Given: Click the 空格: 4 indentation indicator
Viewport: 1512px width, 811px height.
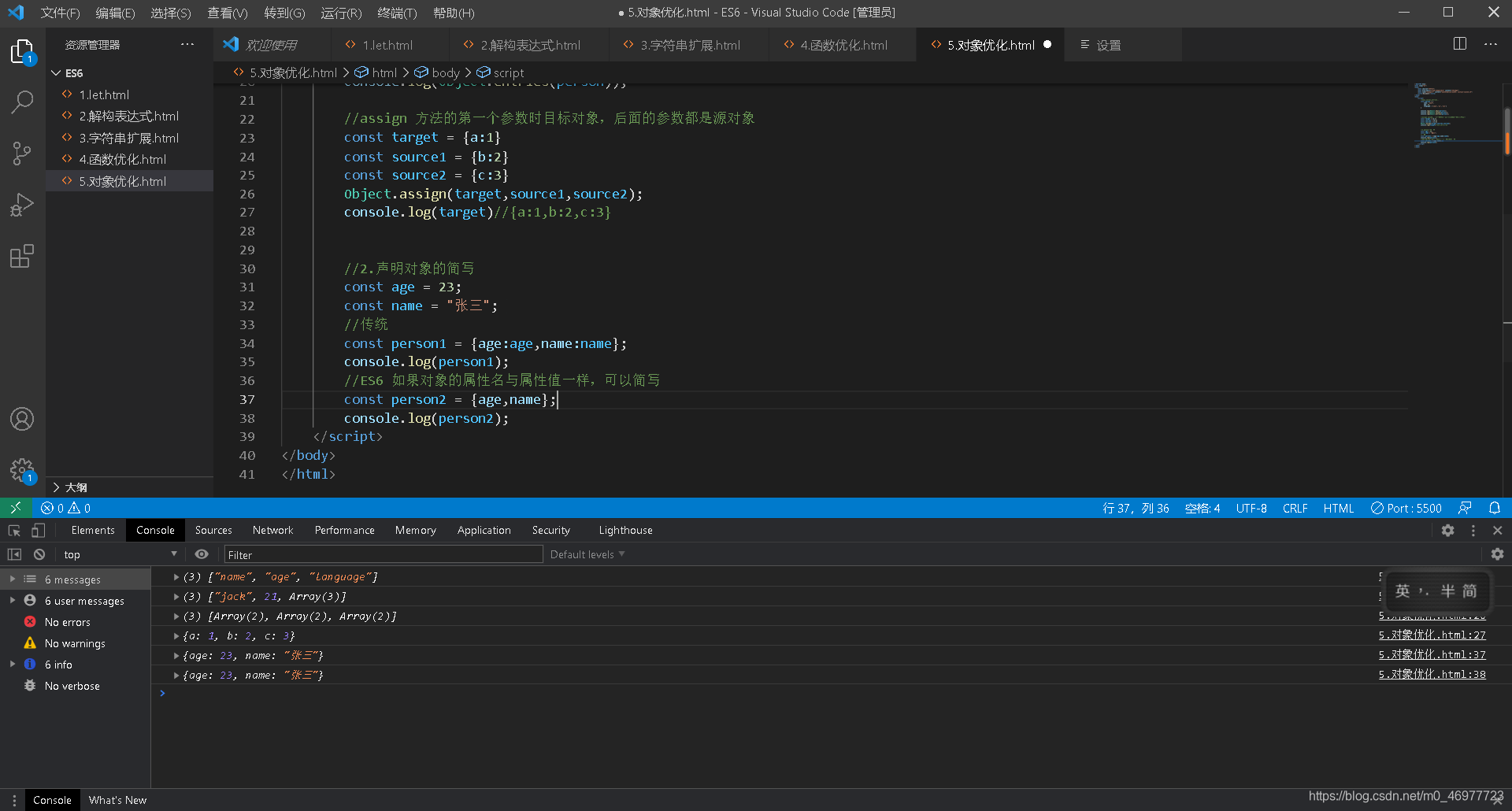Looking at the screenshot, I should 1203,508.
